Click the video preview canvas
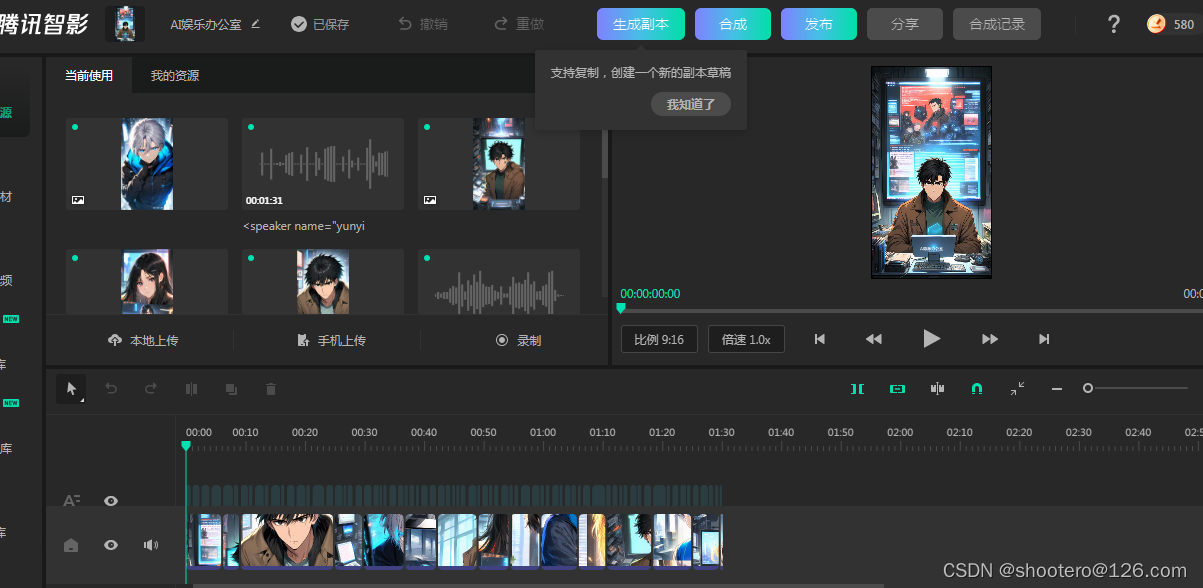 (x=931, y=172)
